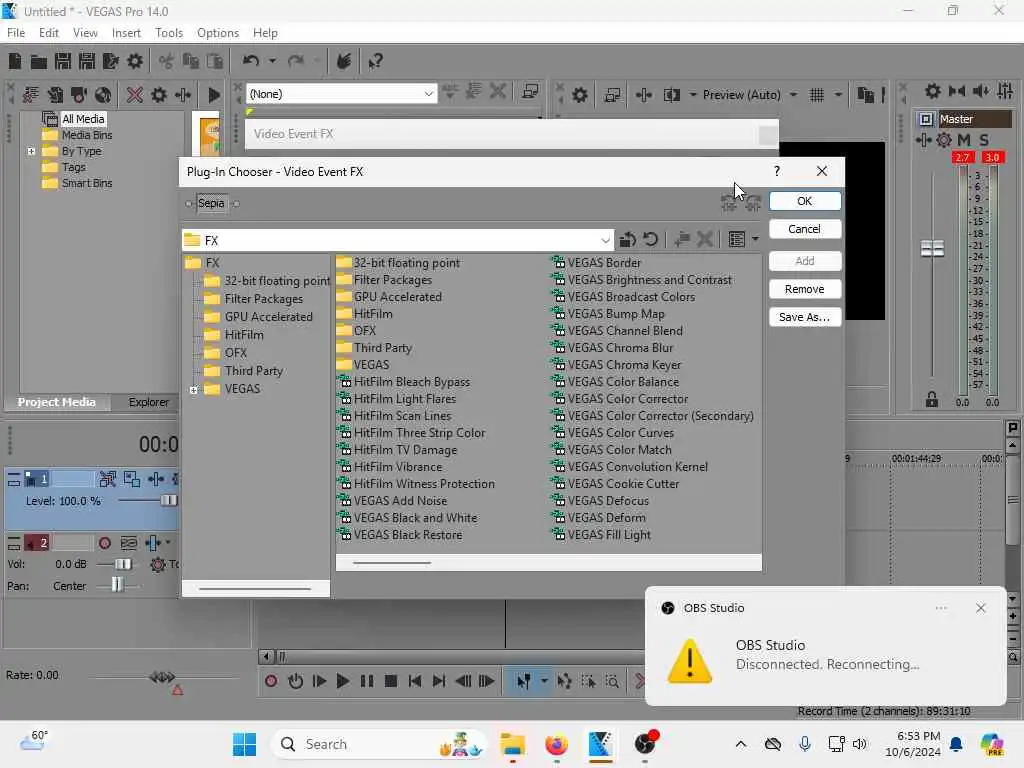Expand the By Type media bin
Image resolution: width=1024 pixels, height=768 pixels.
[31, 151]
